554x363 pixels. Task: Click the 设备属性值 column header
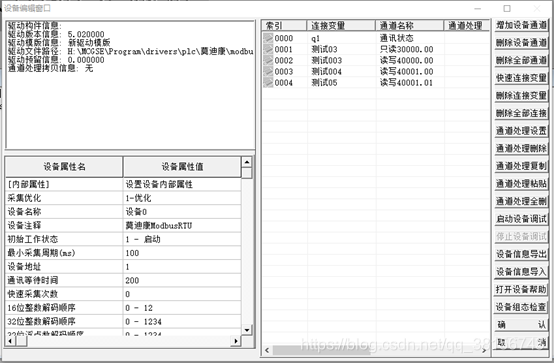pos(182,167)
